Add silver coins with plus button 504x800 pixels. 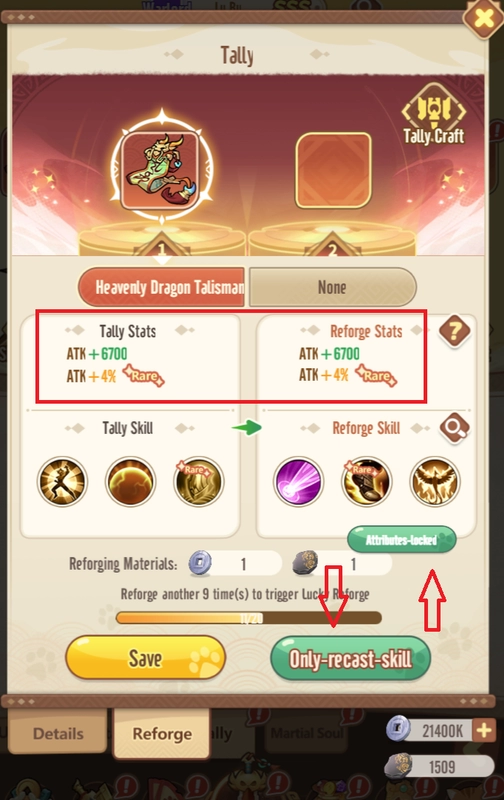pos(484,730)
